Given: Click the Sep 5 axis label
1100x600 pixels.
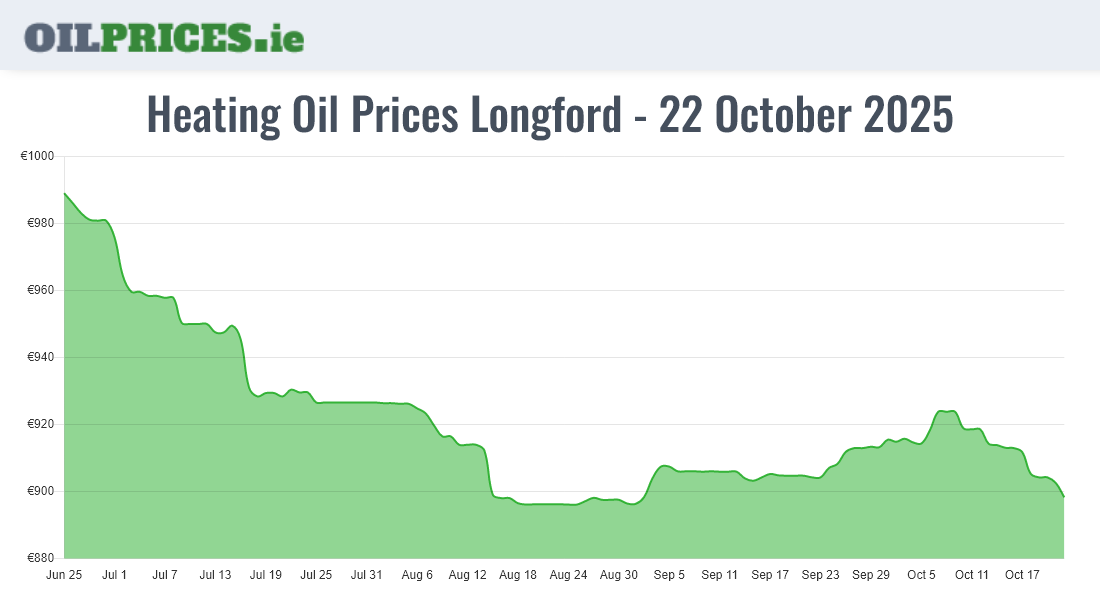Looking at the screenshot, I should (x=669, y=575).
